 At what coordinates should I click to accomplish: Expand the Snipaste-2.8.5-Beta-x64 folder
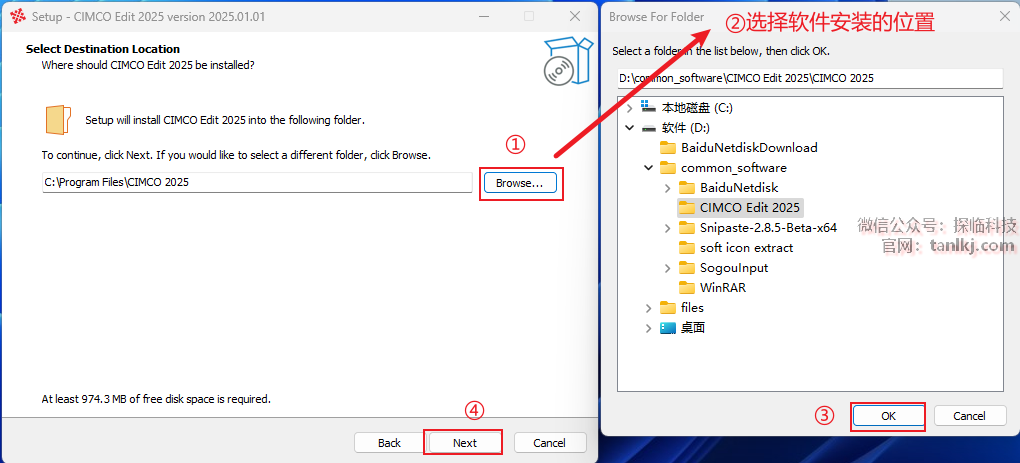point(667,227)
